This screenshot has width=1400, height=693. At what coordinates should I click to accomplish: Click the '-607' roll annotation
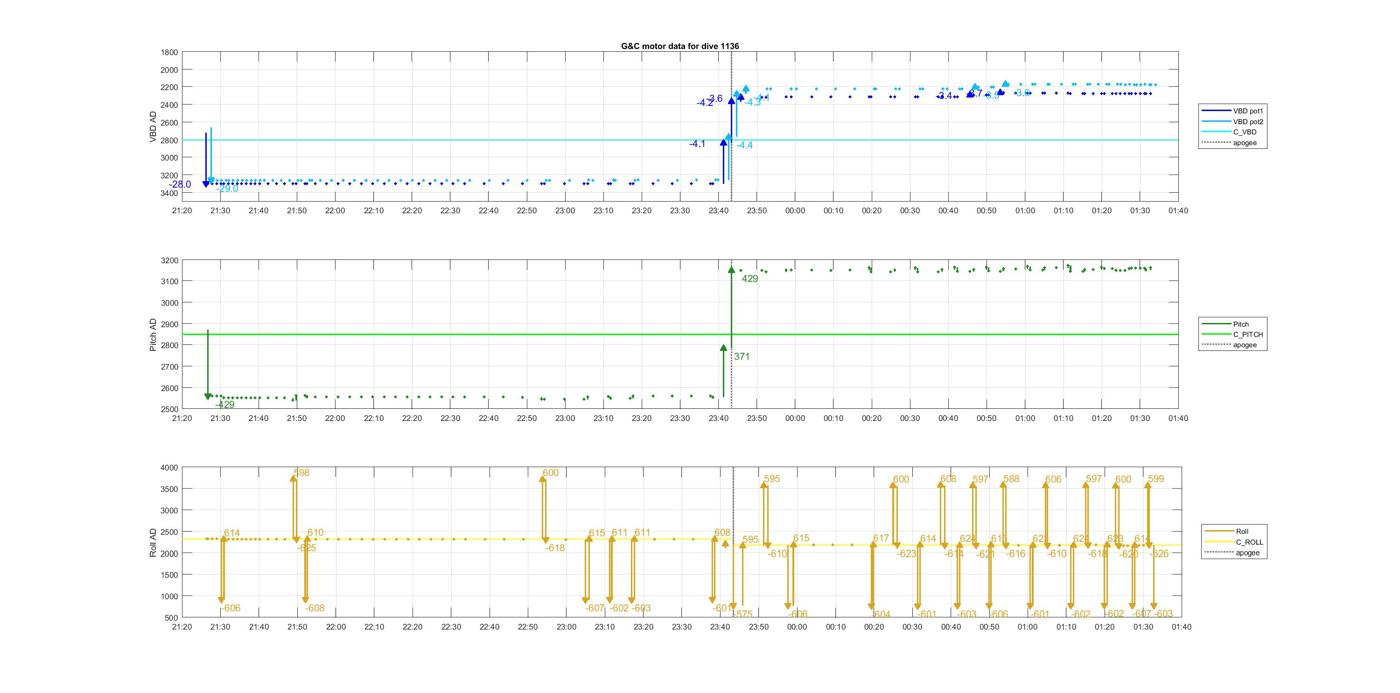click(x=596, y=609)
